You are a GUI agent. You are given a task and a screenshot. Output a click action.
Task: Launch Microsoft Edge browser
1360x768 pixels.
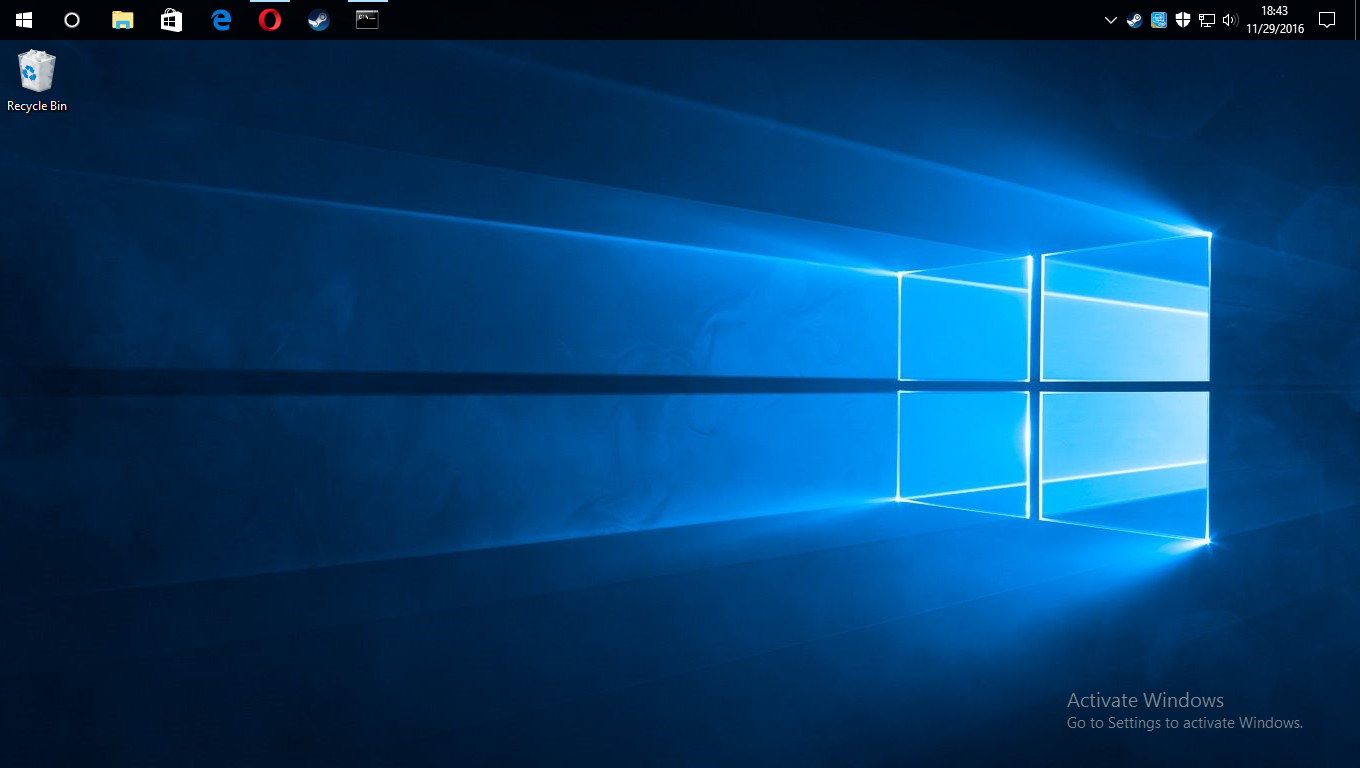[x=221, y=20]
